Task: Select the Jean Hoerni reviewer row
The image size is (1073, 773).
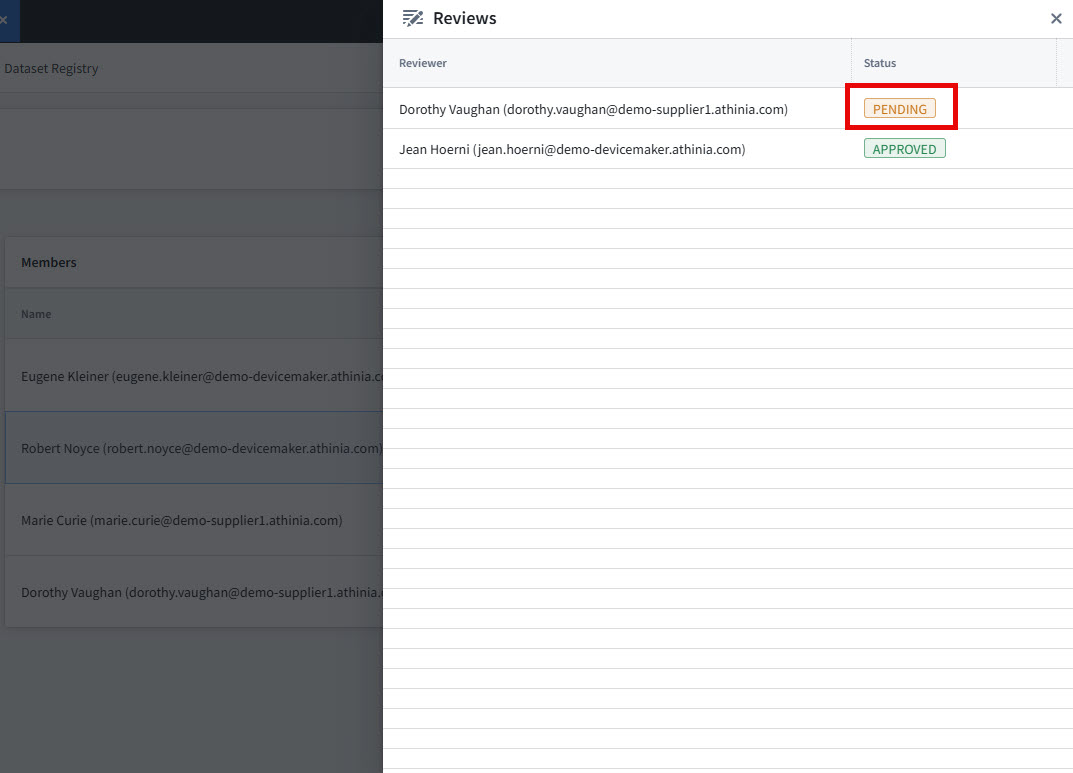Action: tap(727, 149)
